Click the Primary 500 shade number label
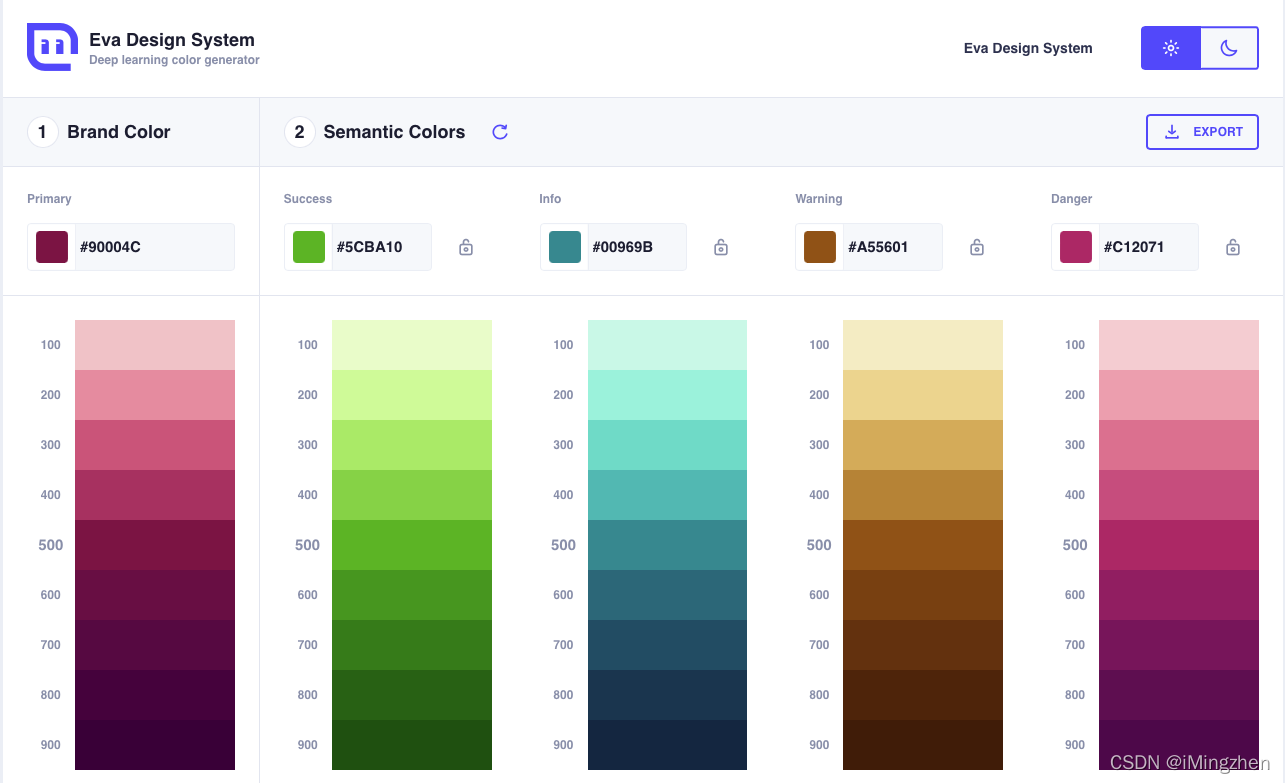This screenshot has width=1285, height=783. pyautogui.click(x=51, y=545)
